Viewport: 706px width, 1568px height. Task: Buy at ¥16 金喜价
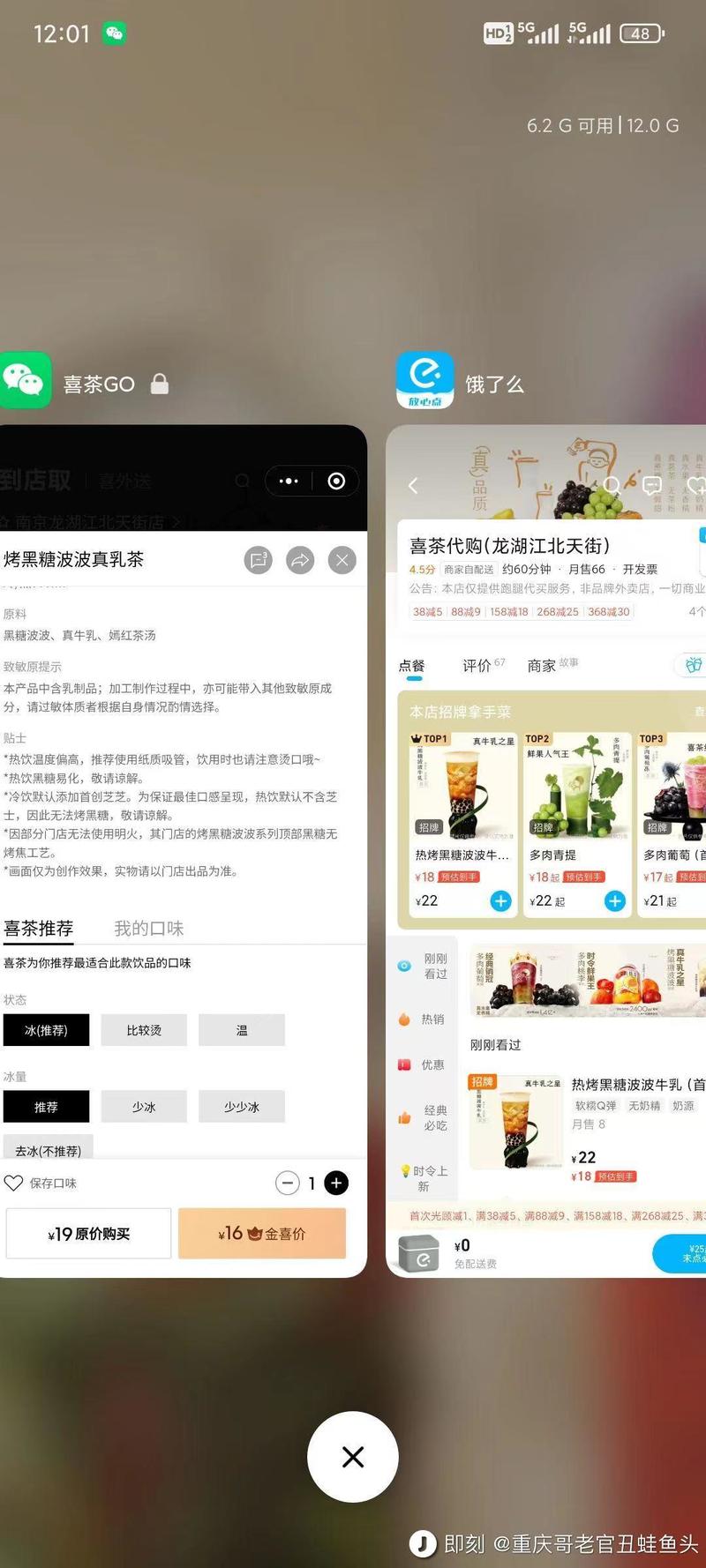(x=262, y=1234)
